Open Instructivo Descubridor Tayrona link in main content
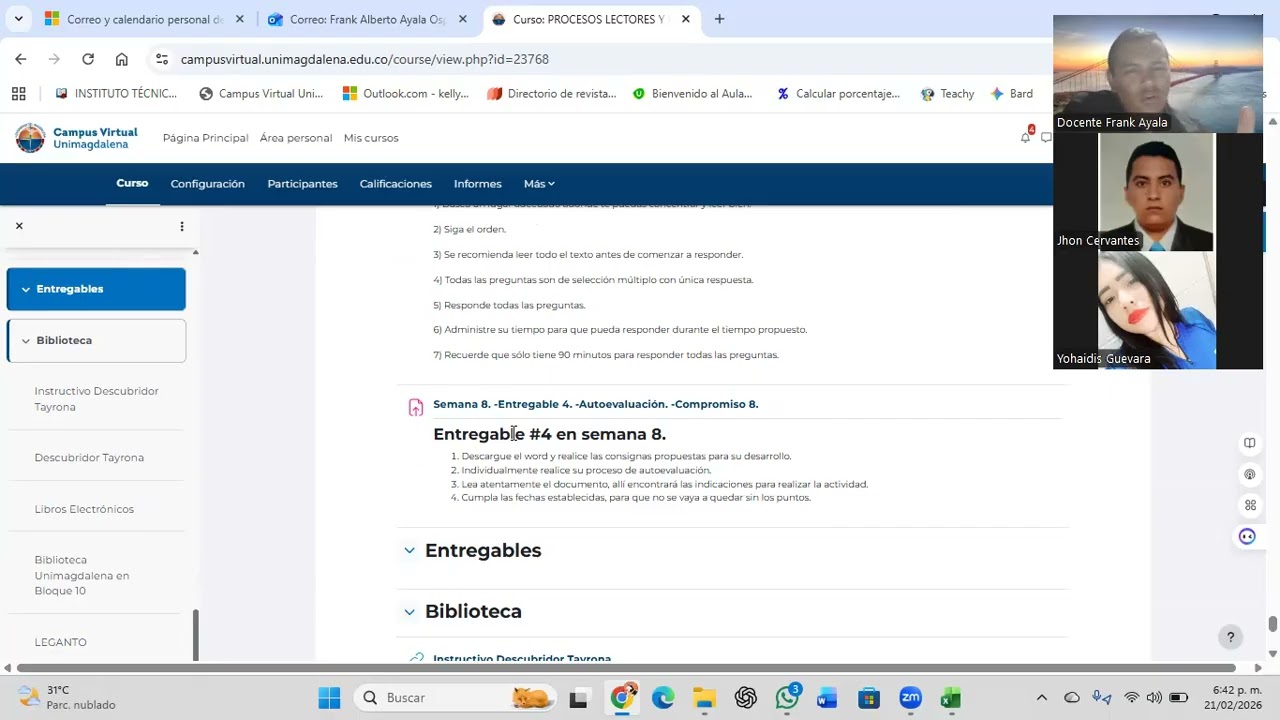This screenshot has height=720, width=1280. pos(522,657)
